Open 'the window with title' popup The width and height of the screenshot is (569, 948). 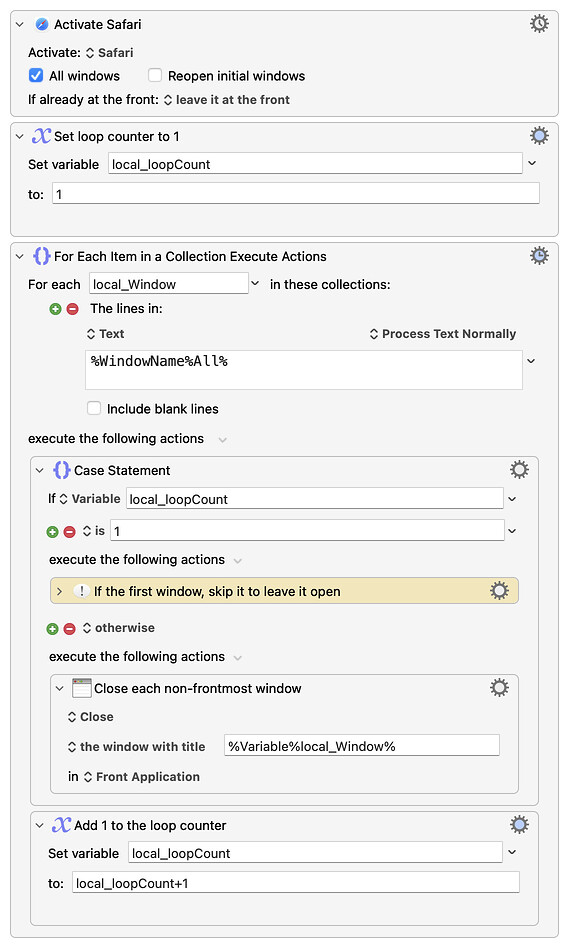click(137, 747)
